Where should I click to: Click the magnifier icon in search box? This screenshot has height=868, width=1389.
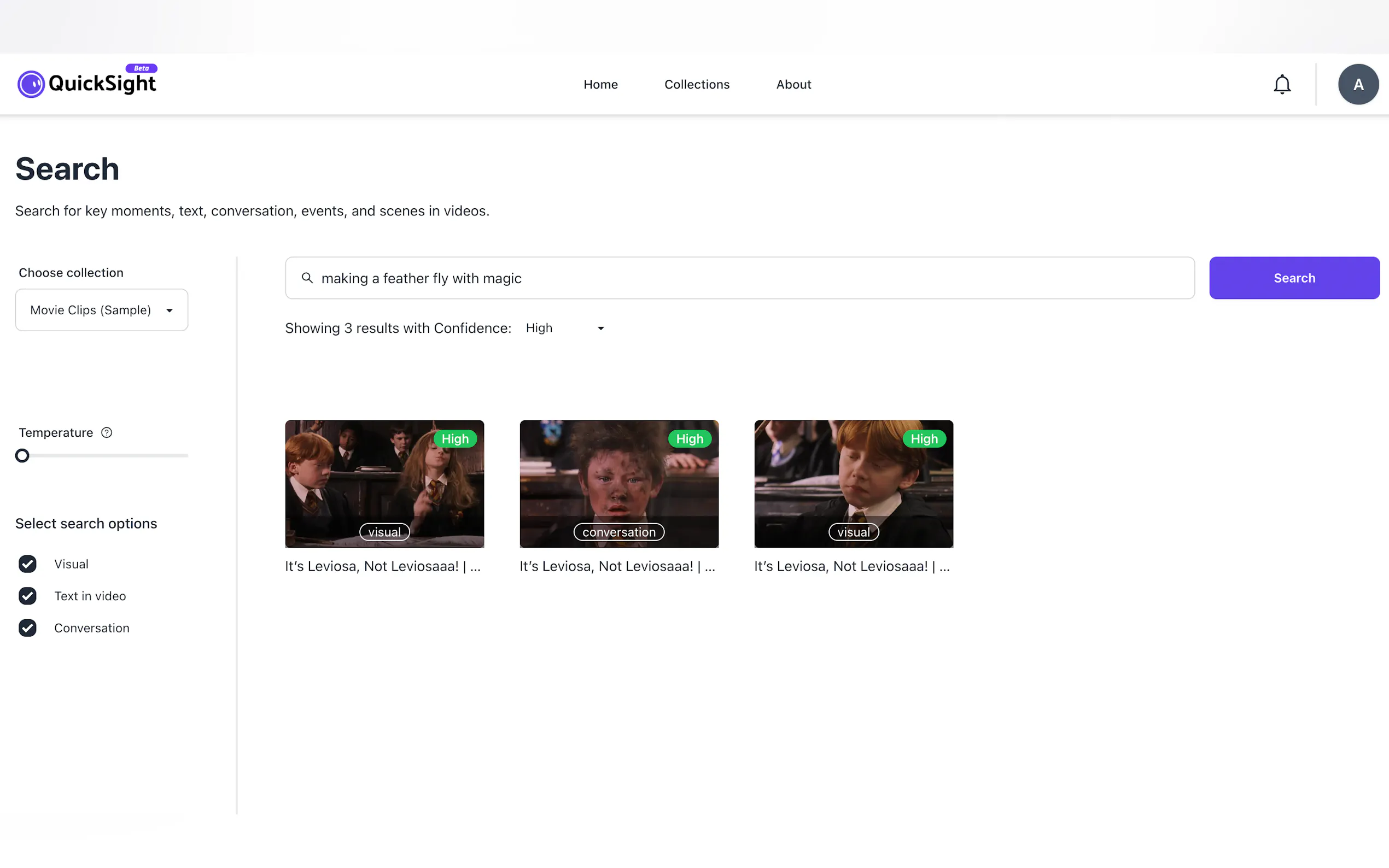307,278
